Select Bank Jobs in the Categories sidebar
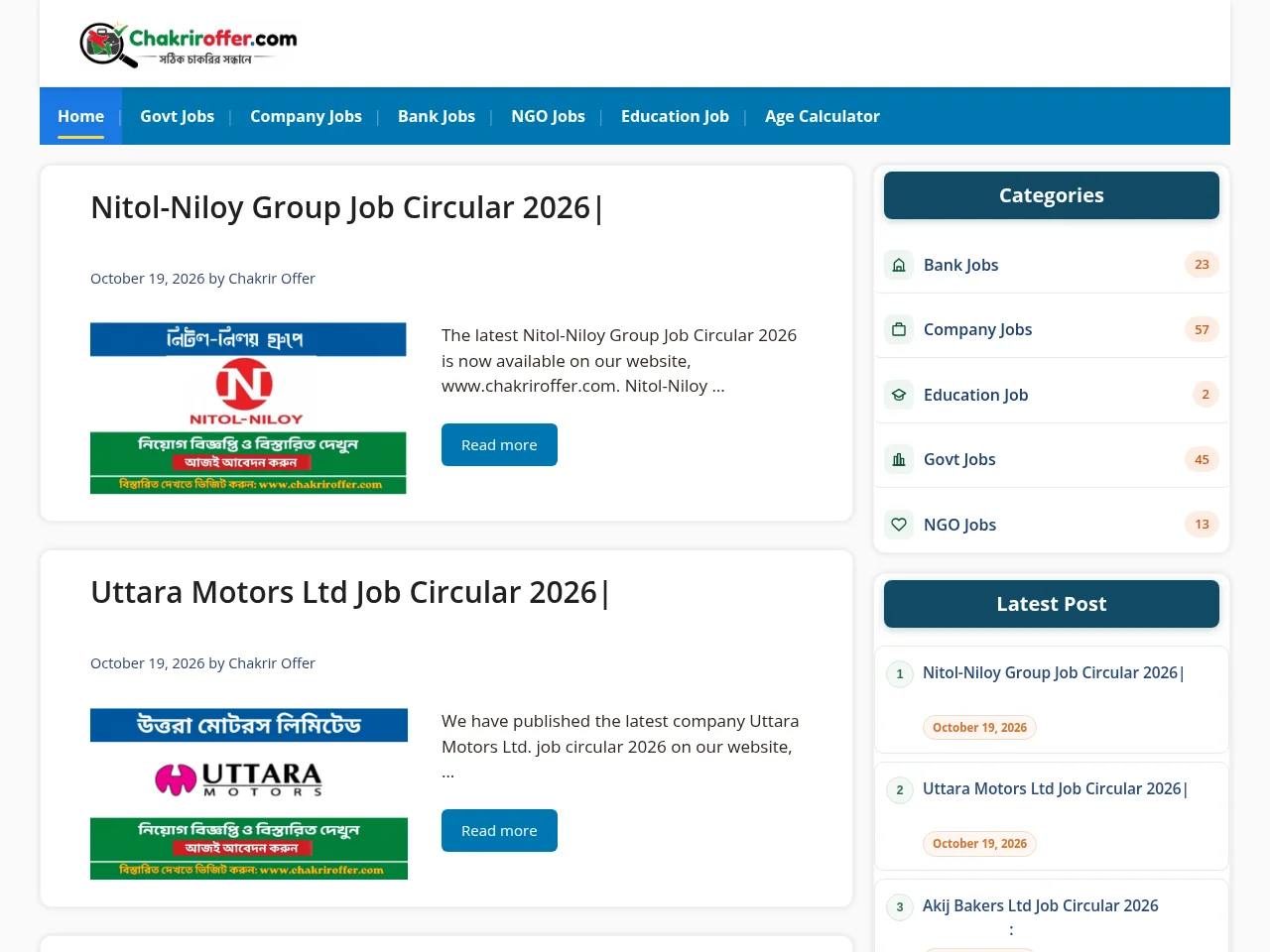 960,265
